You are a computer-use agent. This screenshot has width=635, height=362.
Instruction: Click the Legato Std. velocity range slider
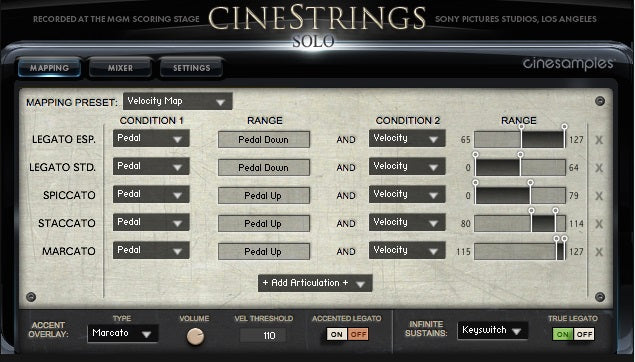(520, 168)
